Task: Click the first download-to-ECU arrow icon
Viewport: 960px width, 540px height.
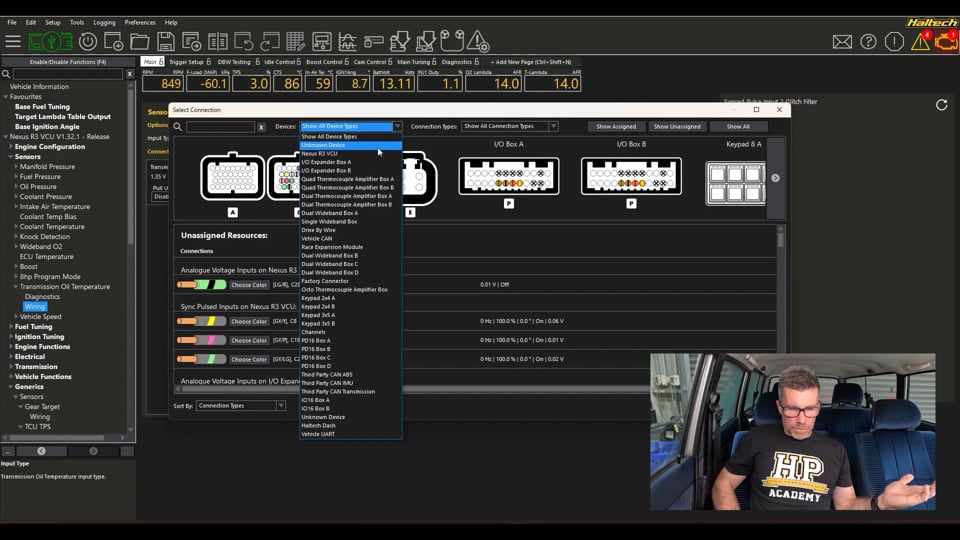Action: click(x=399, y=42)
